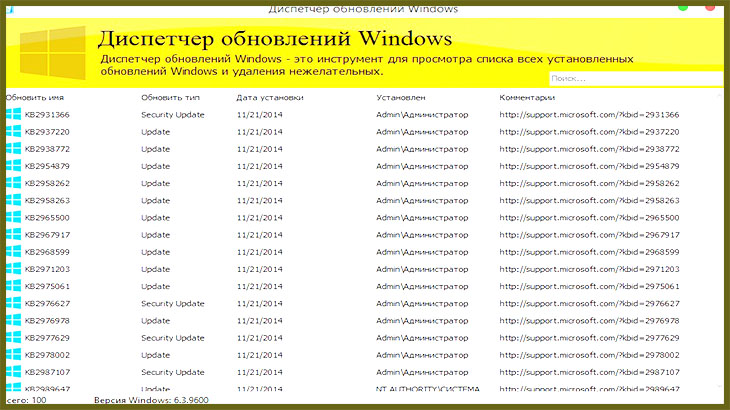Open the support link for kbid=2971203
Screen dimensions: 730x410
pyautogui.click(x=589, y=269)
